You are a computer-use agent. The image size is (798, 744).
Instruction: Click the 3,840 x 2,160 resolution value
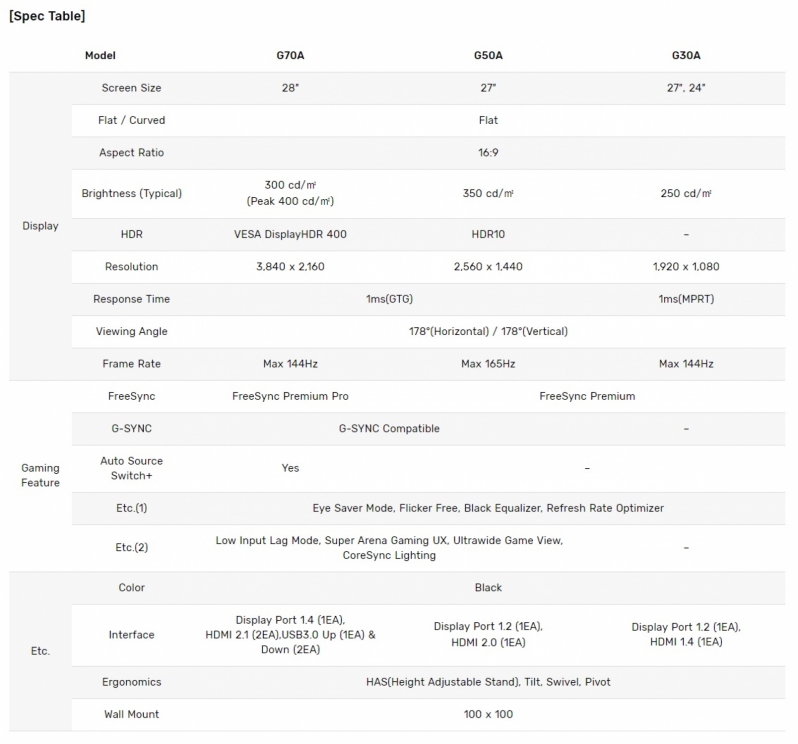[290, 267]
